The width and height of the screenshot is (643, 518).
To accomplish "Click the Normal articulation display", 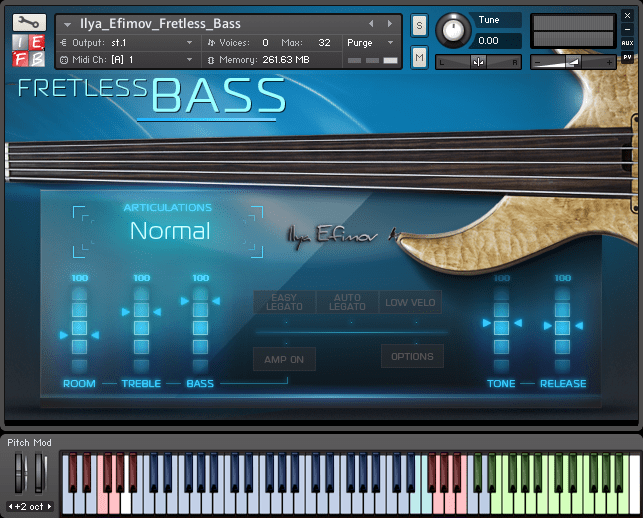I will tap(170, 231).
